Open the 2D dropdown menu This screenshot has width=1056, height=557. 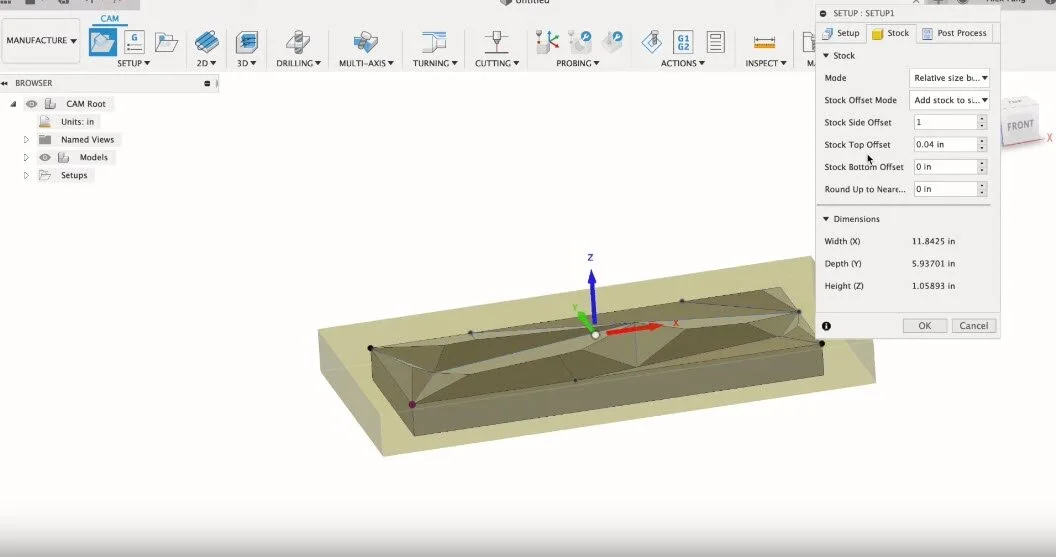pyautogui.click(x=206, y=63)
